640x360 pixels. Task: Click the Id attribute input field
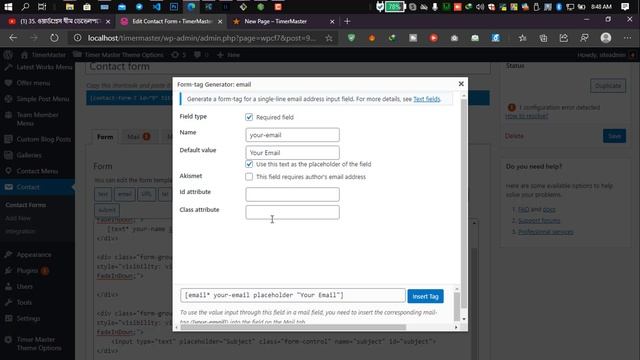(x=292, y=194)
